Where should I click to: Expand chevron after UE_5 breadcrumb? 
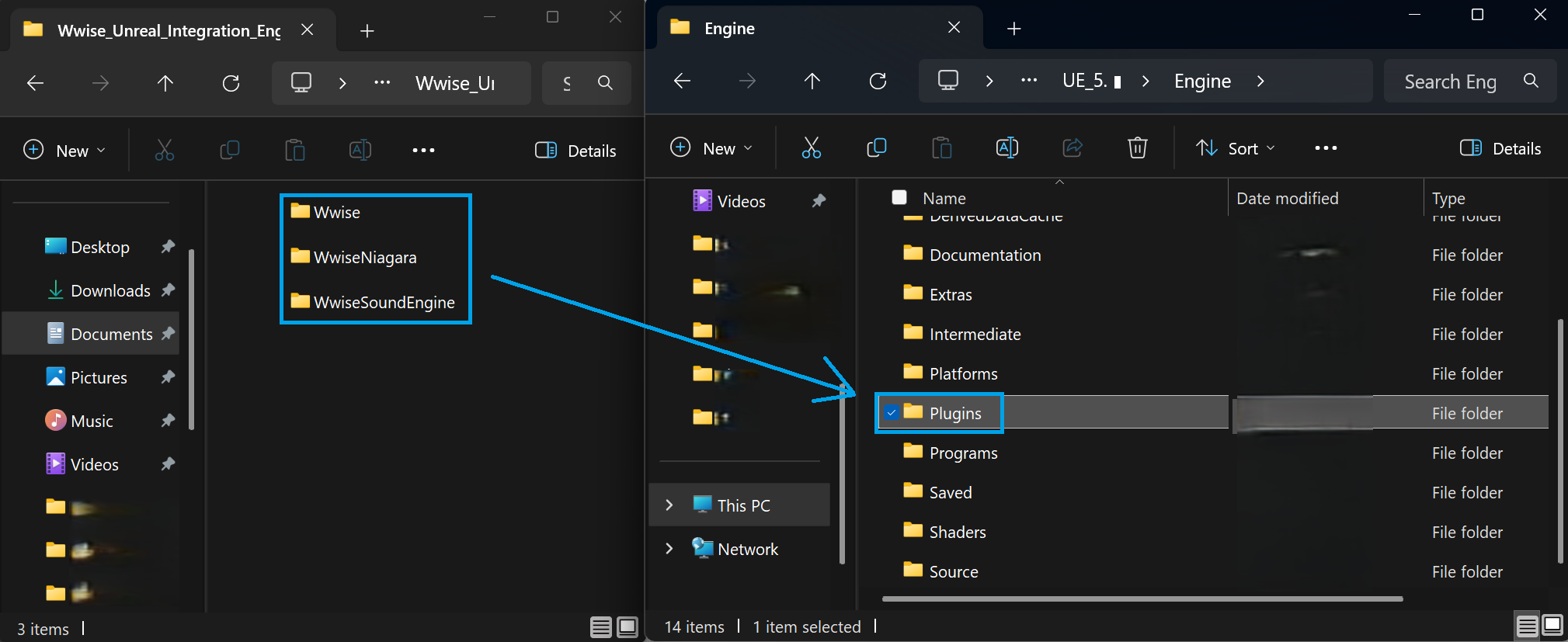(1146, 81)
